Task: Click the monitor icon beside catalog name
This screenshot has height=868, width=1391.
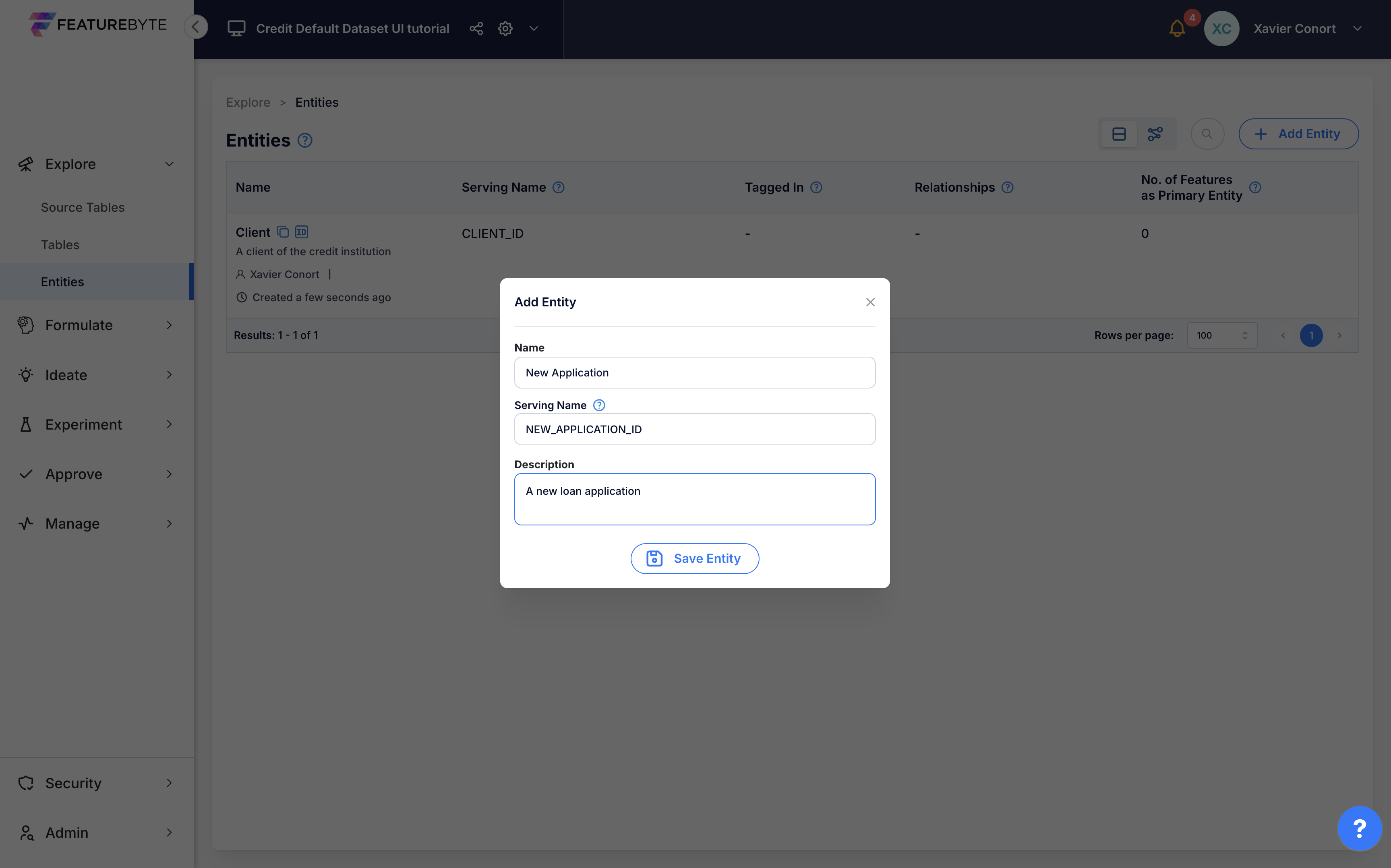Action: pyautogui.click(x=236, y=28)
